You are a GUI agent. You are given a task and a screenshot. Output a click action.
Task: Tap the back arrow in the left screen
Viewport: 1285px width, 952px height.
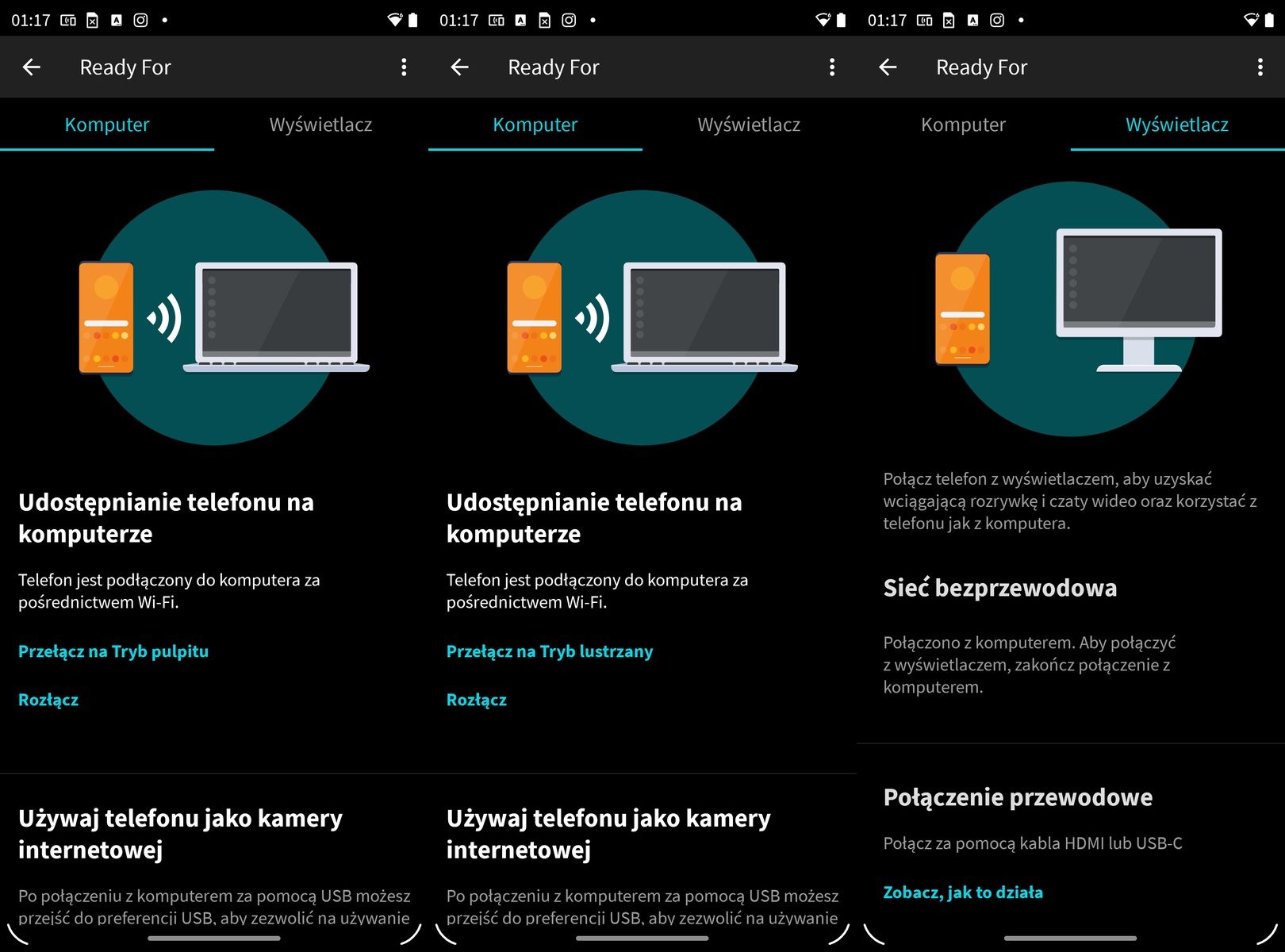(32, 67)
